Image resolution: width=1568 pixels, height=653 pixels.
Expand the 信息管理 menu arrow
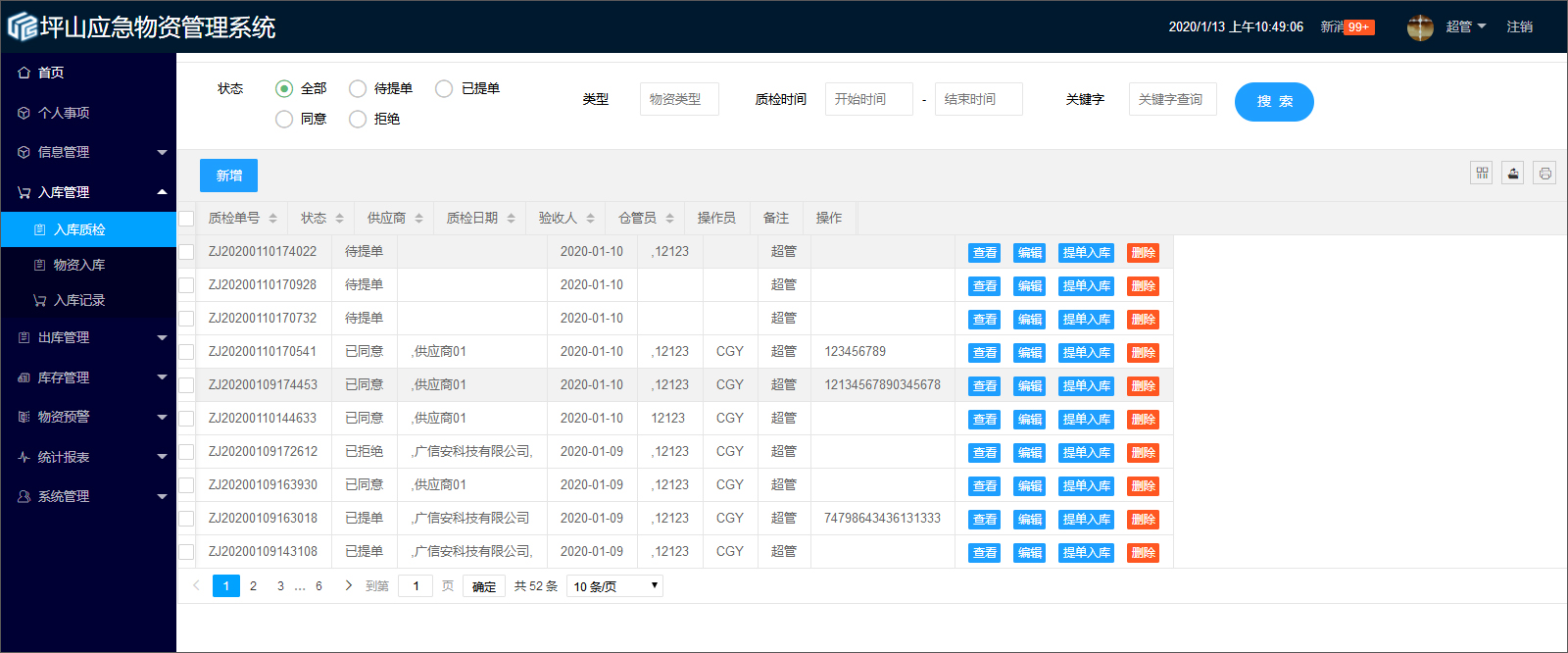click(162, 152)
